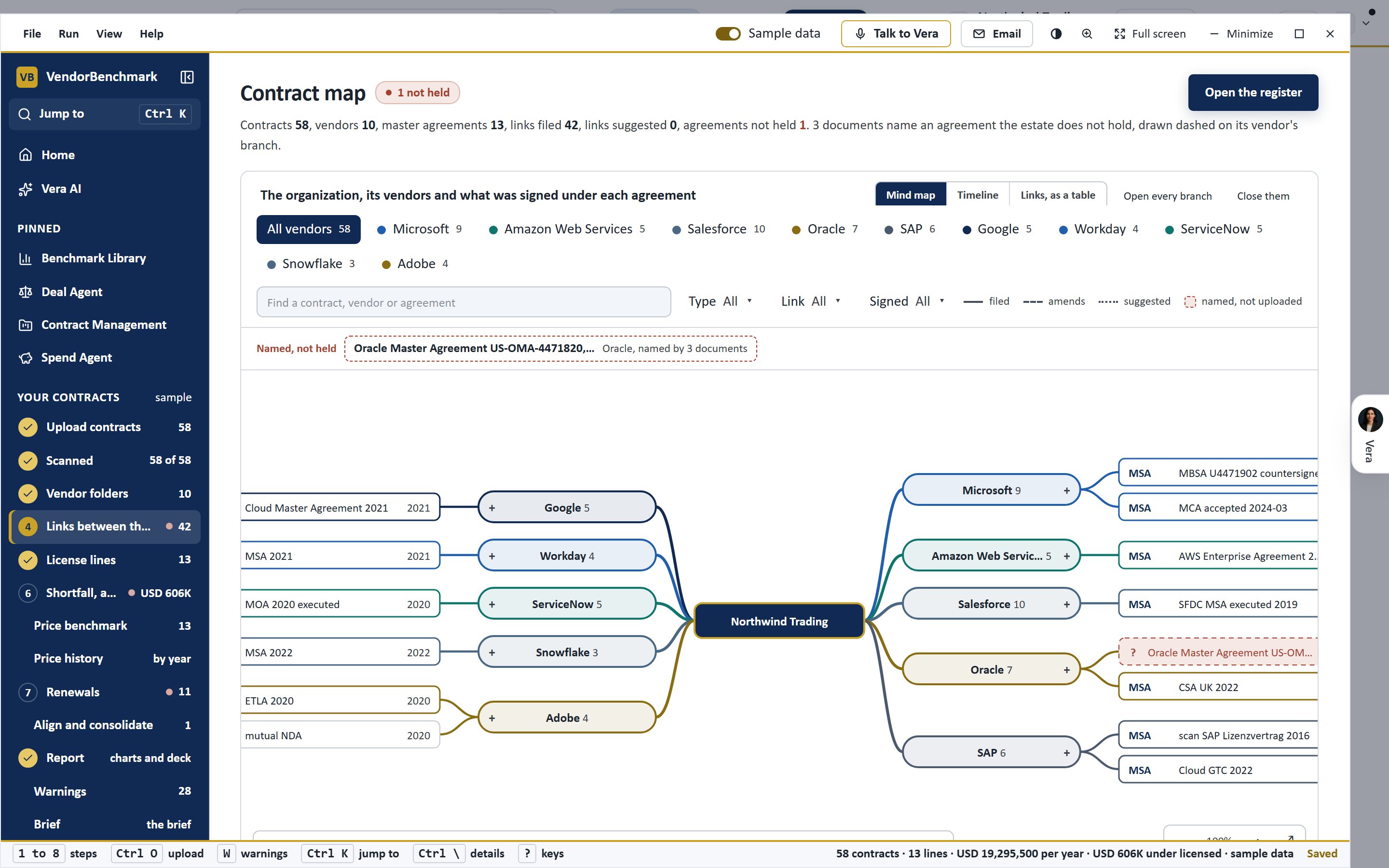This screenshot has width=1389, height=868.
Task: Switch to the Timeline tab
Action: tap(978, 195)
